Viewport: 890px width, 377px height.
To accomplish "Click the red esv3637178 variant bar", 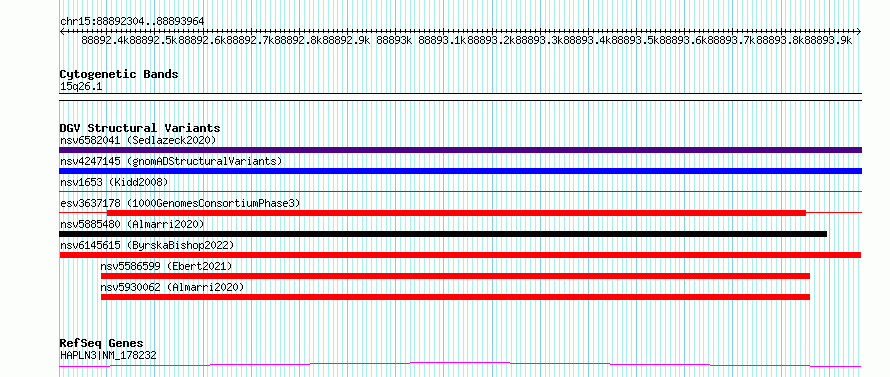I will pos(456,213).
